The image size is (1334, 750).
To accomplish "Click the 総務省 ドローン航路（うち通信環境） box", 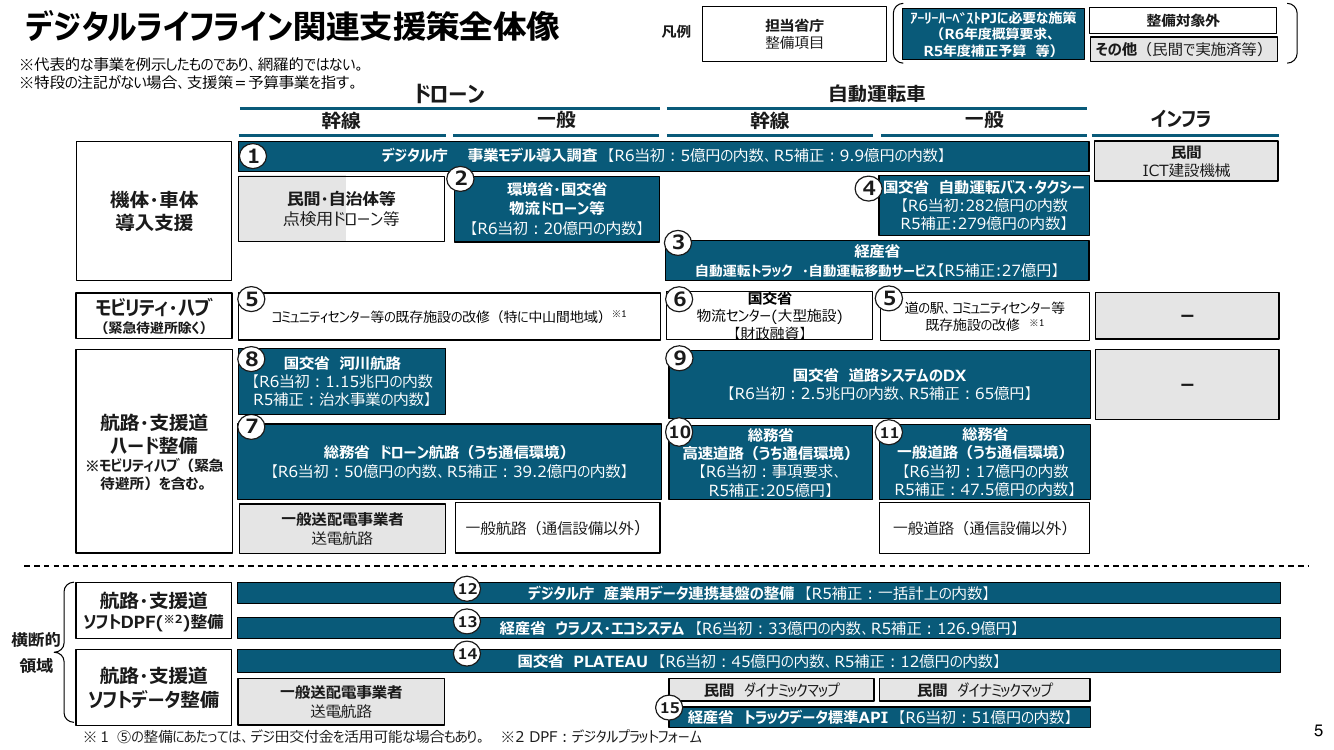I will 449,462.
